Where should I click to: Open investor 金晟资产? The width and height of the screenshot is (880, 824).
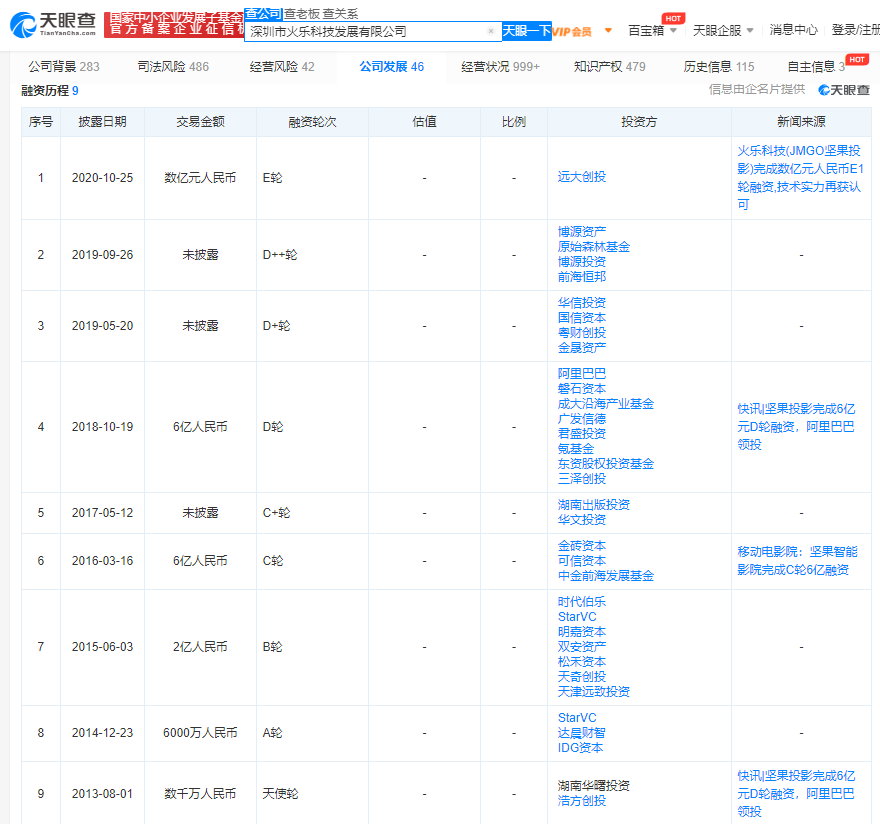(581, 347)
